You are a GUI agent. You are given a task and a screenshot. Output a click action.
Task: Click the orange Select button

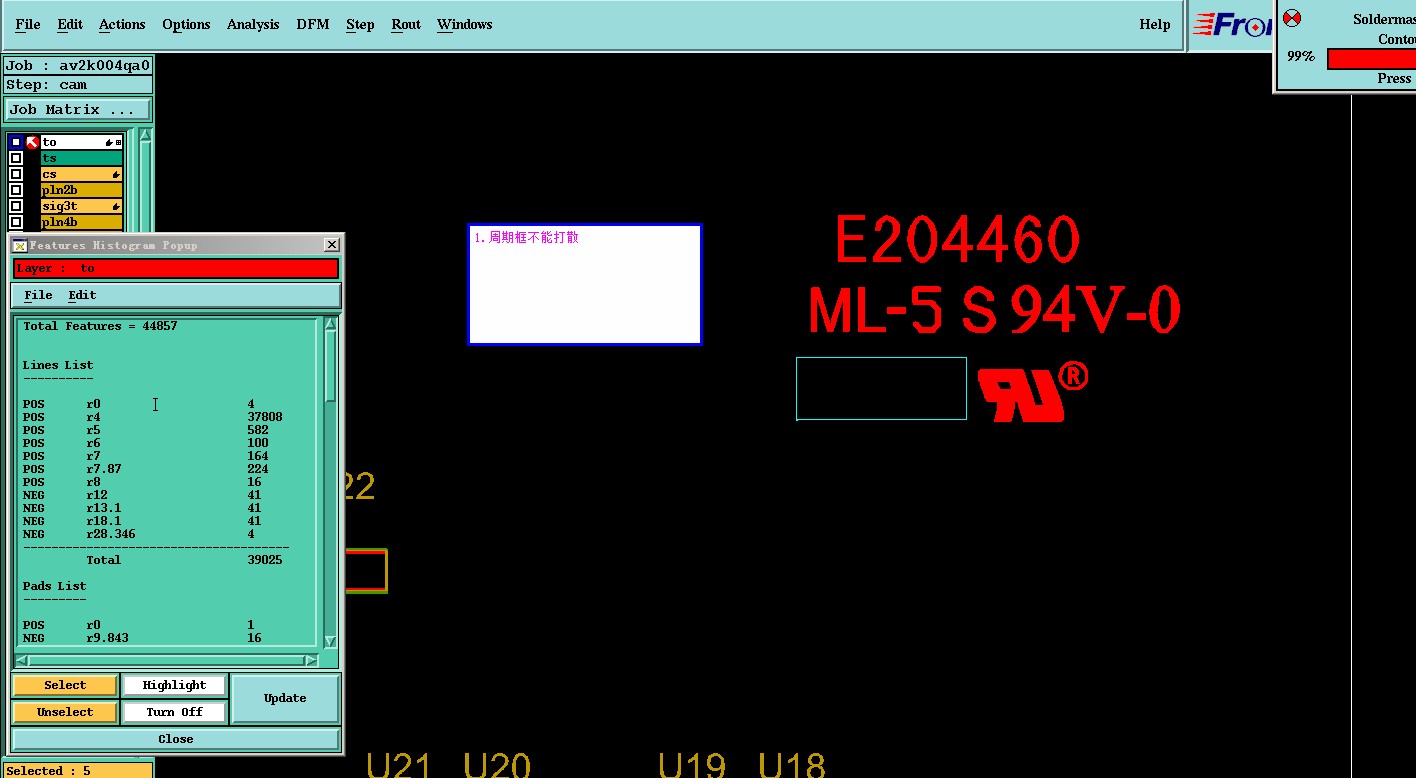tap(65, 685)
